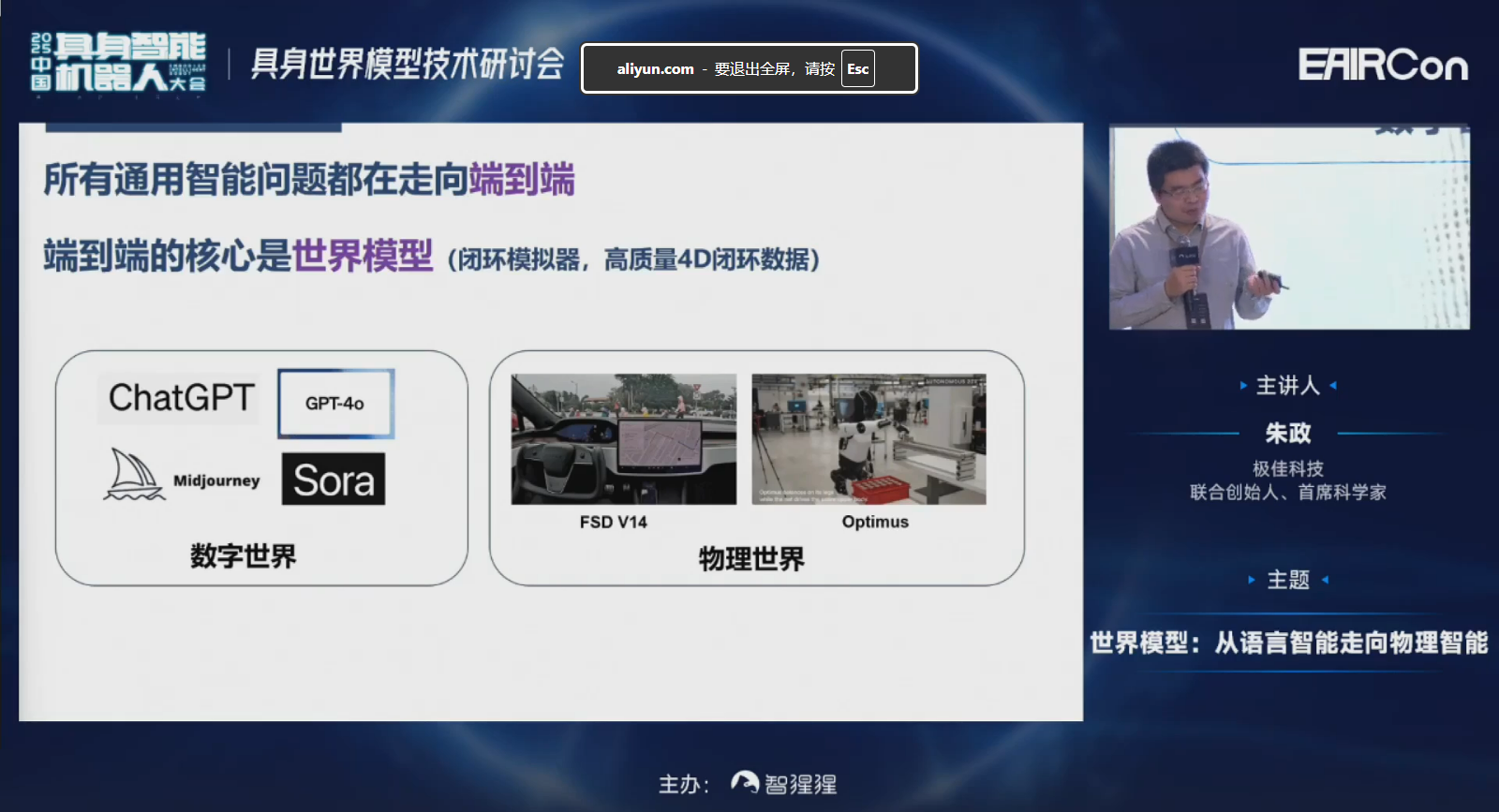Click the ChatGPT logo on the slide
The image size is (1499, 812).
(181, 398)
